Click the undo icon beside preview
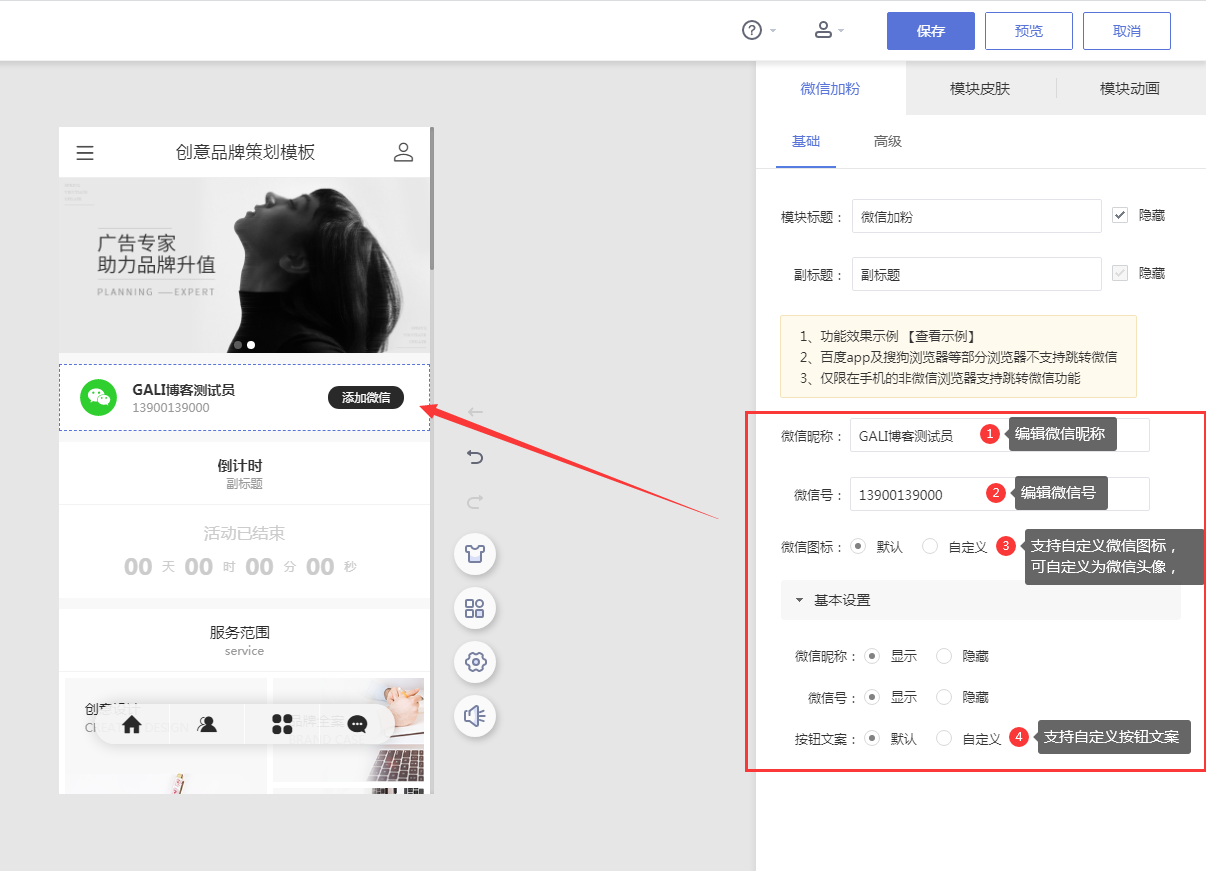 [475, 457]
